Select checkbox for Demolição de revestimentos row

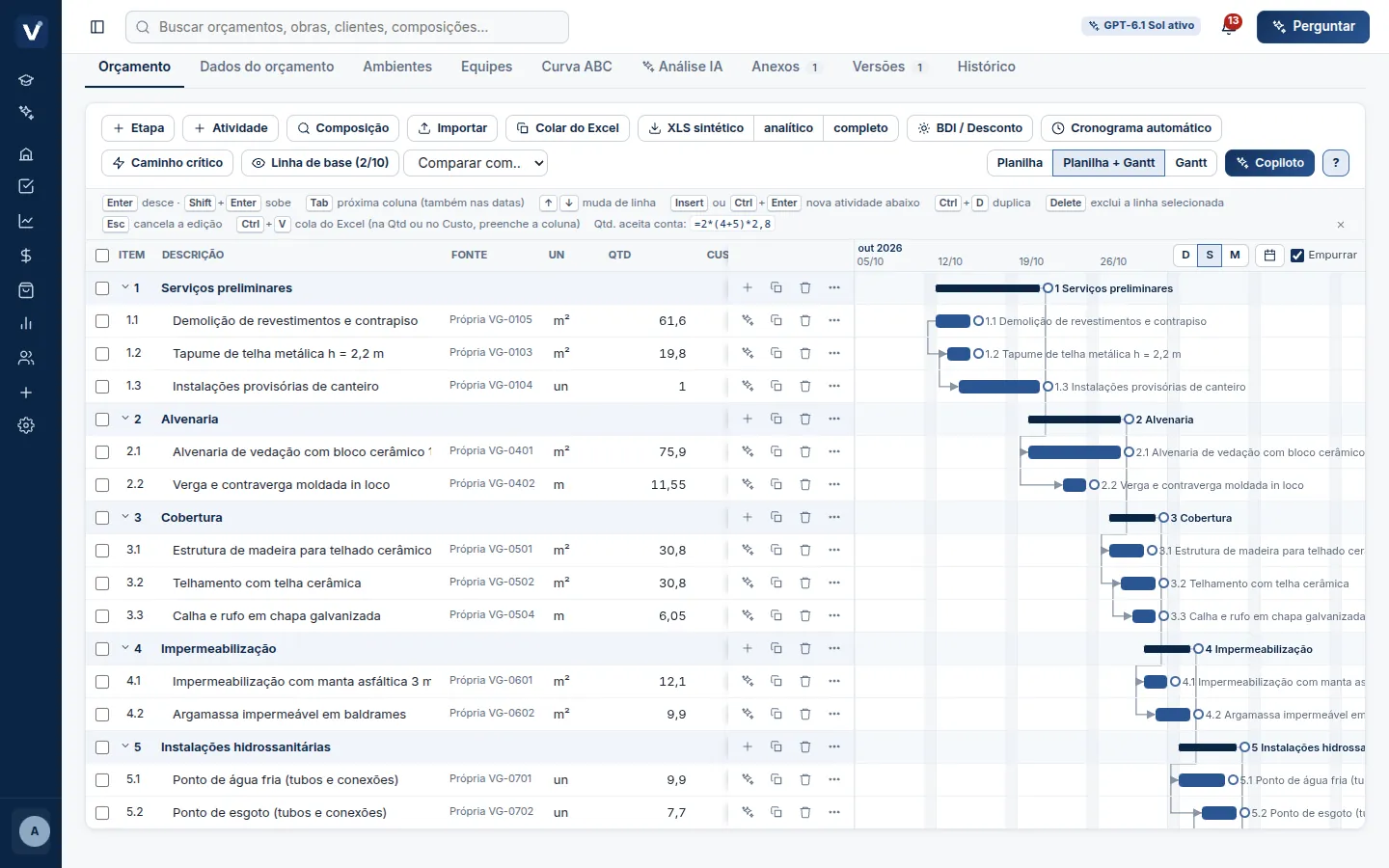[102, 321]
